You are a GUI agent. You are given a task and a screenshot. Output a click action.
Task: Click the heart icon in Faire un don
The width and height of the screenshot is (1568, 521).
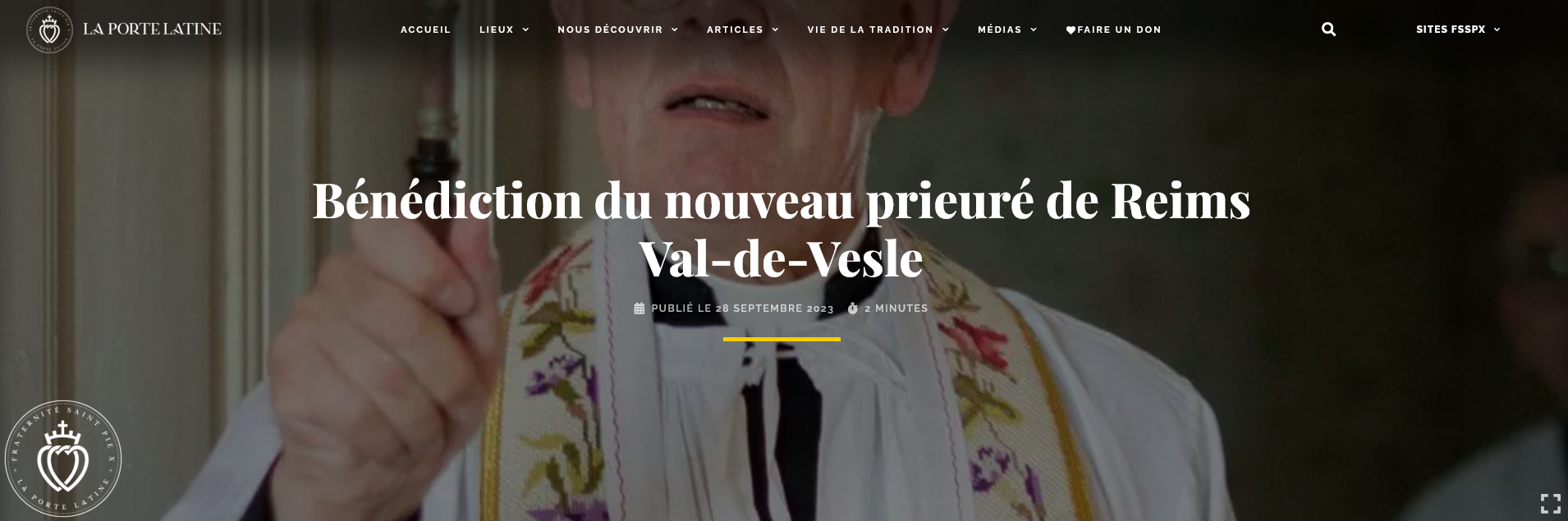1071,30
